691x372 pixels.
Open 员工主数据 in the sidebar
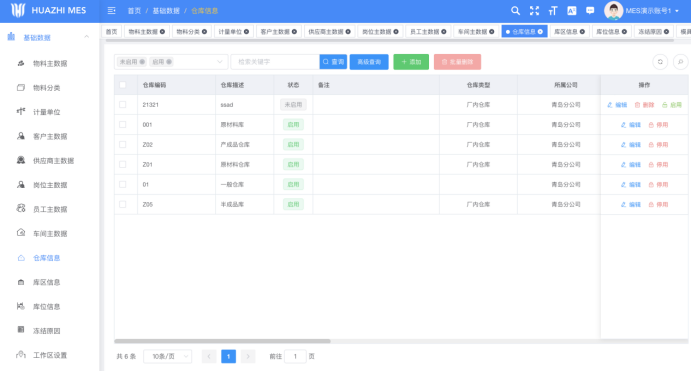(50, 209)
